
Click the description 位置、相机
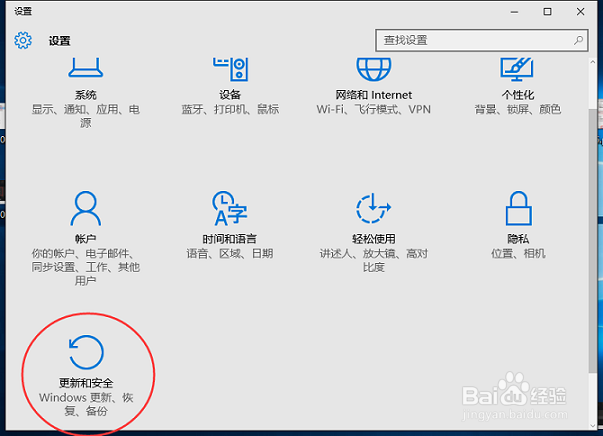[x=518, y=253]
